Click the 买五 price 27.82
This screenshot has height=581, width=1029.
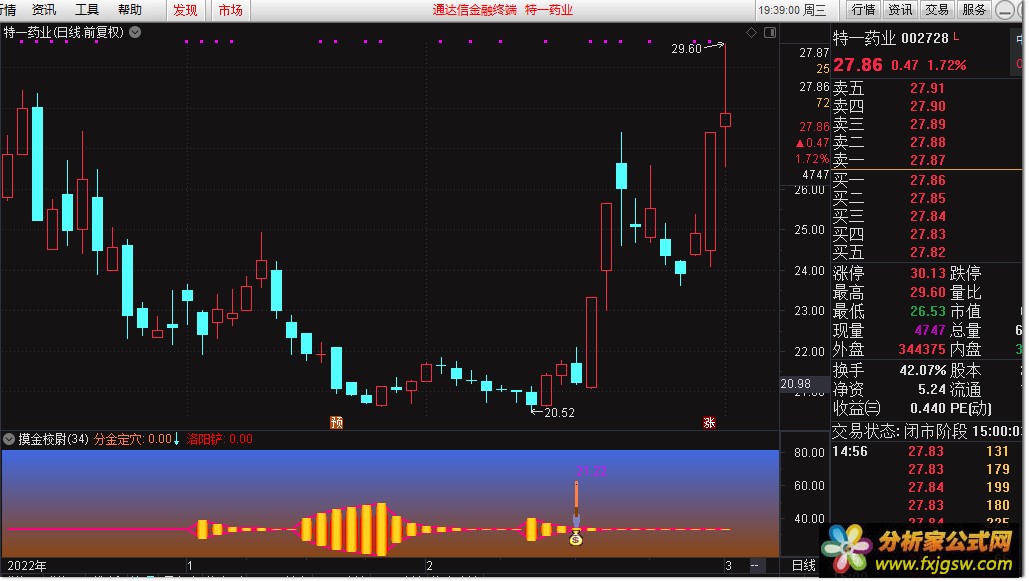point(927,252)
